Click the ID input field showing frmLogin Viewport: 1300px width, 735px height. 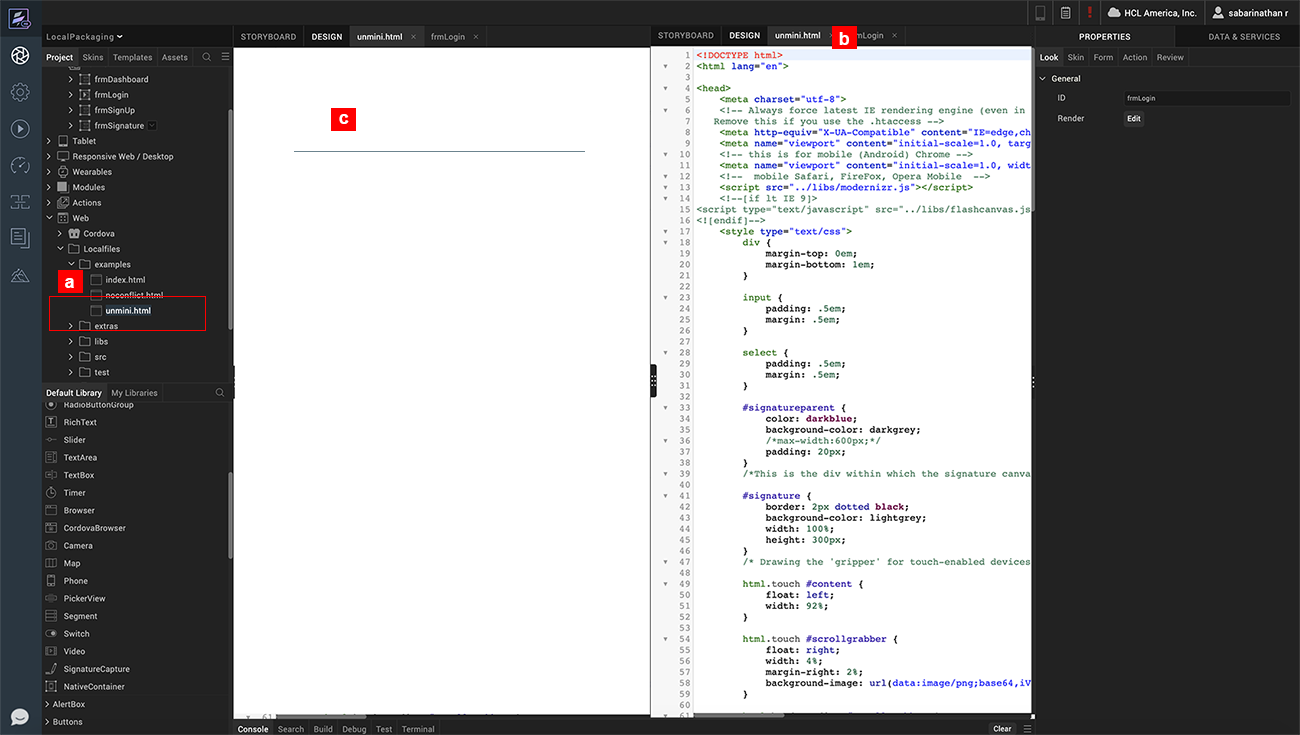(1205, 99)
